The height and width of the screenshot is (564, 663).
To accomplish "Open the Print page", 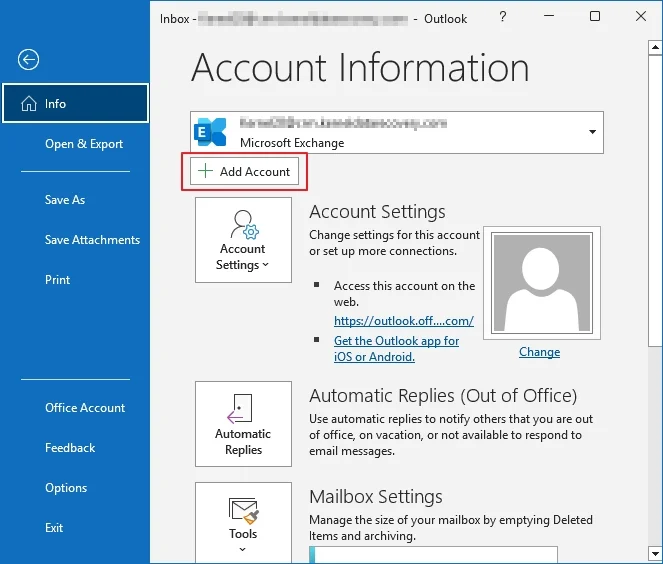I will click(x=57, y=279).
